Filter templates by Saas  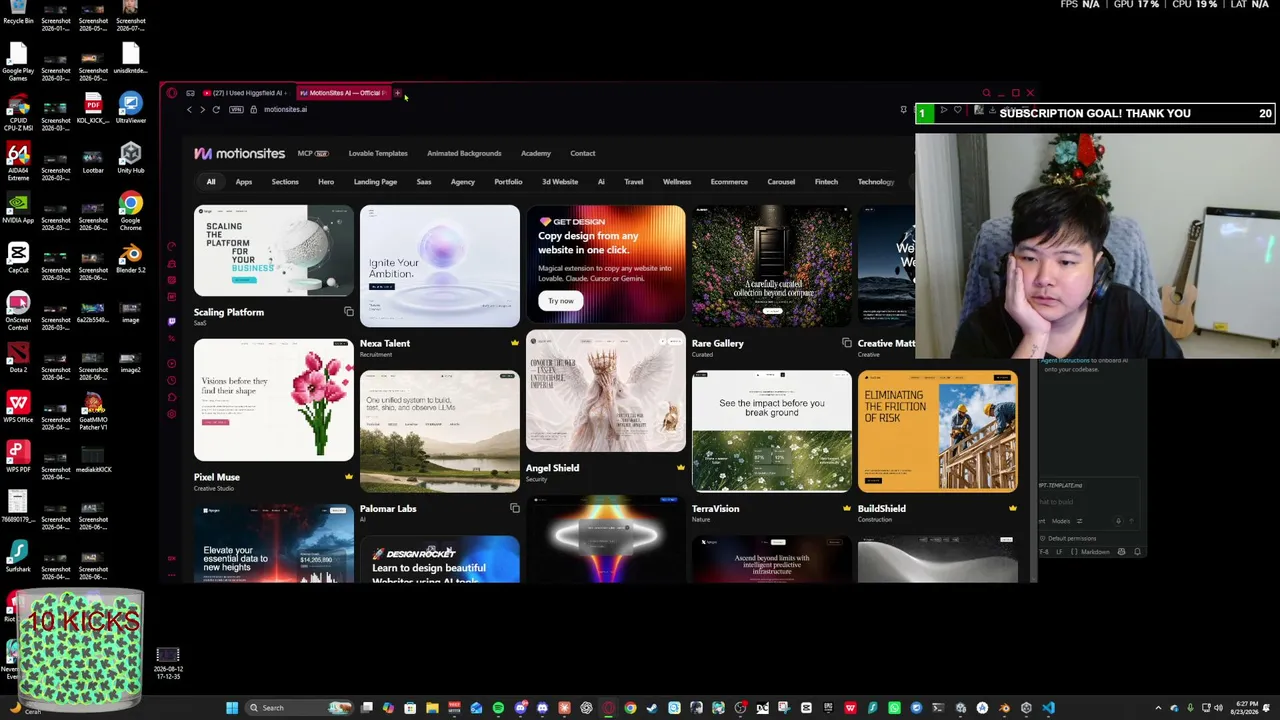(x=424, y=182)
